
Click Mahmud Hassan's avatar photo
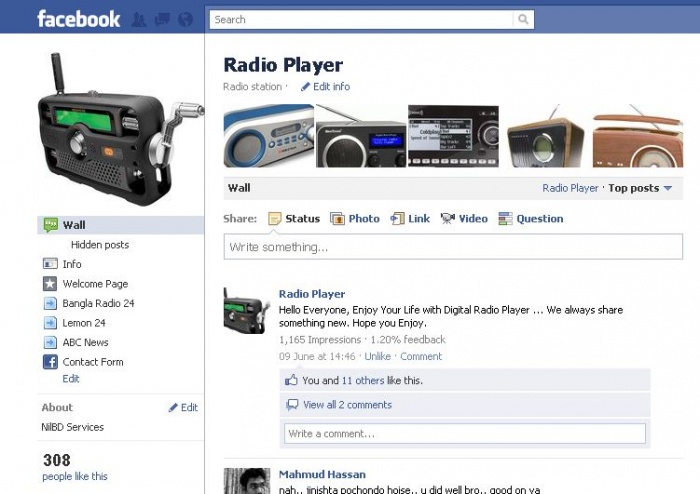click(x=247, y=481)
